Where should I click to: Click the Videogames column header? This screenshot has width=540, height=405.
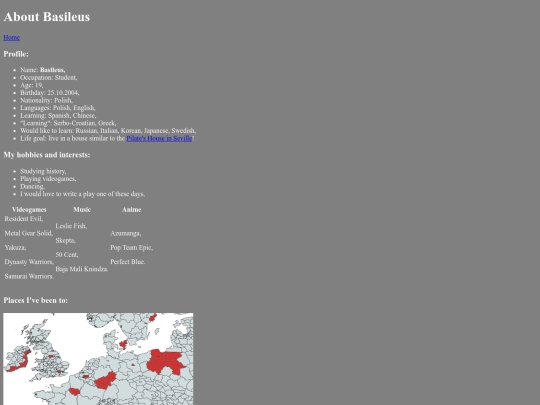(x=29, y=209)
